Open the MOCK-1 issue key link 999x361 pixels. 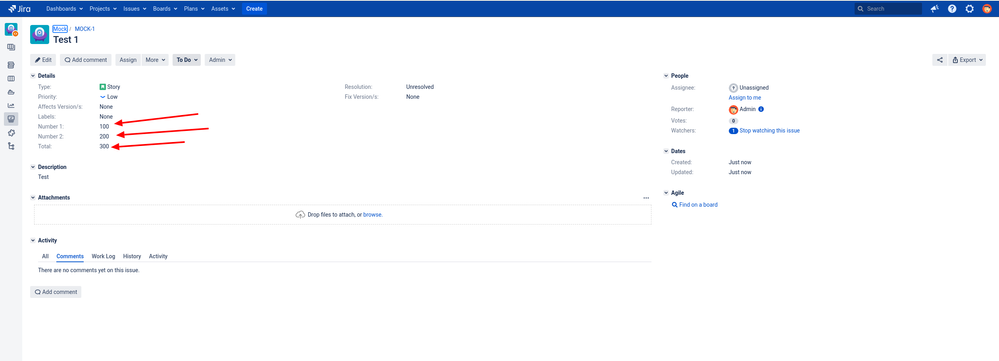[85, 29]
